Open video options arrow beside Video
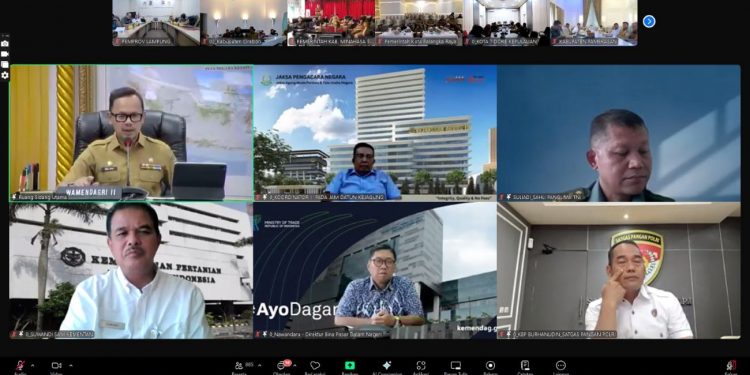 (x=70, y=365)
